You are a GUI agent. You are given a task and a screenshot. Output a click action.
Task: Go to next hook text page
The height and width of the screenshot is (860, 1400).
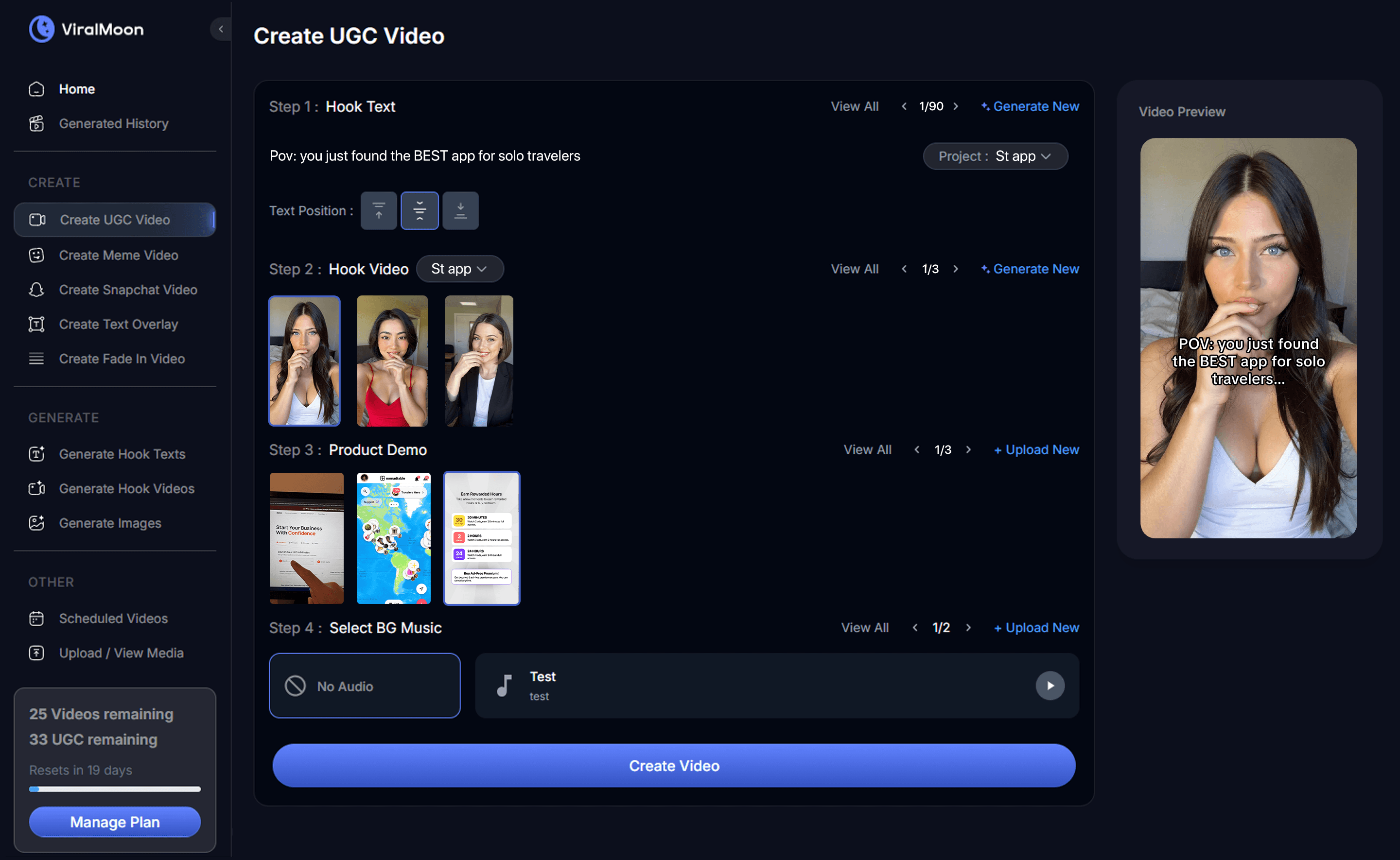pos(956,106)
